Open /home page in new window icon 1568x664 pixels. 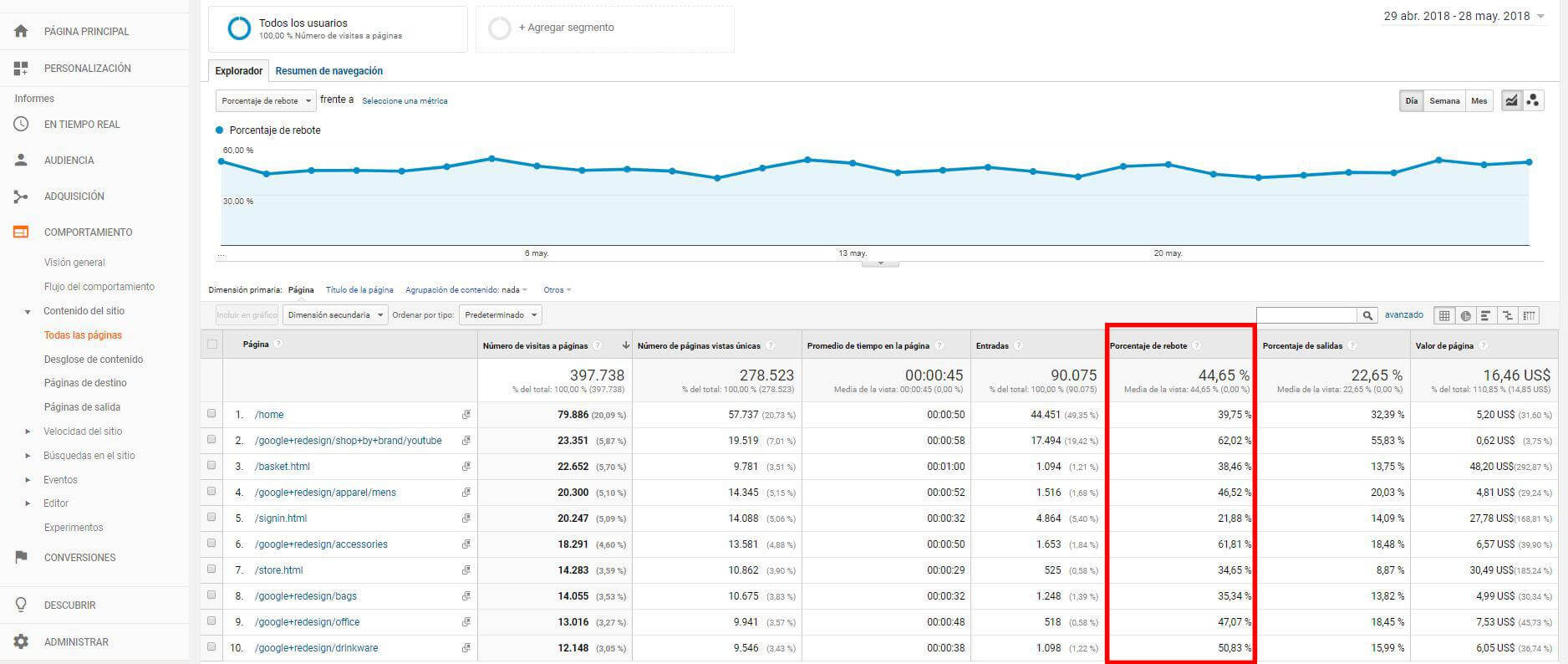(x=466, y=414)
